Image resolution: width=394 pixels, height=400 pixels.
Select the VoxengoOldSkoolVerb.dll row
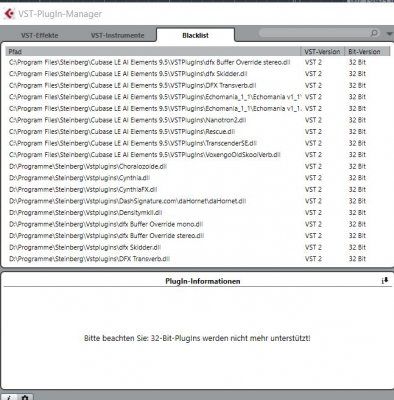197,155
